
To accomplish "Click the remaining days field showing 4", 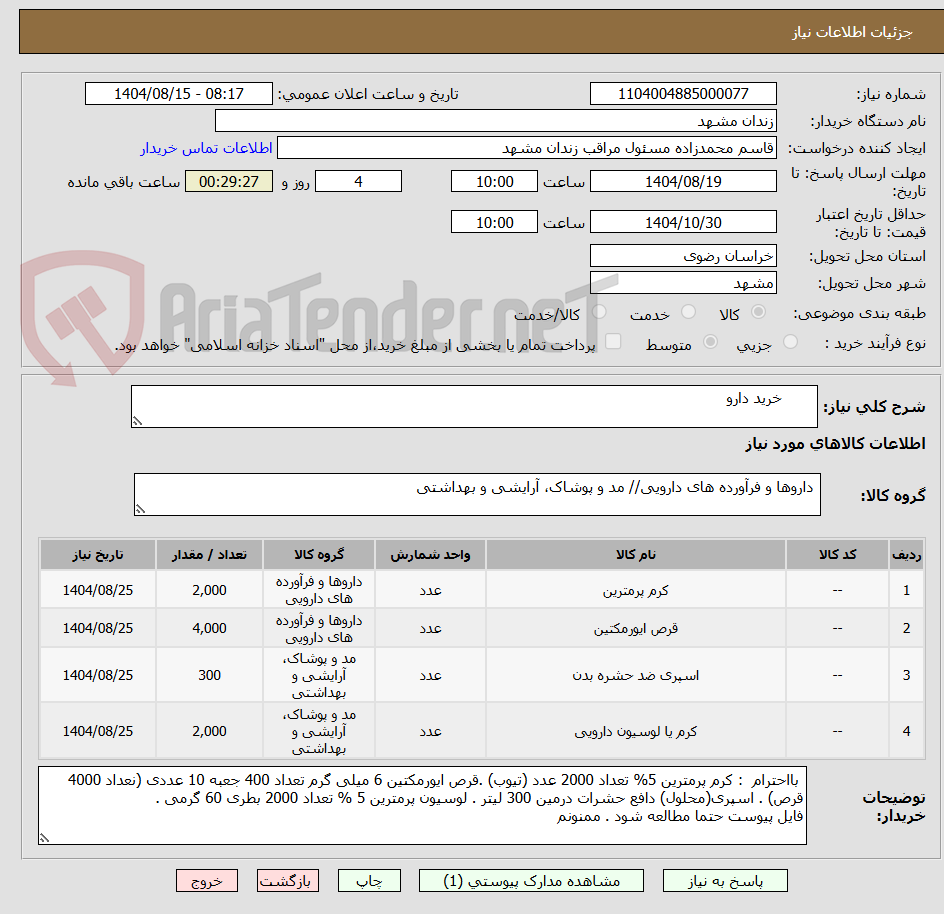I will (358, 181).
